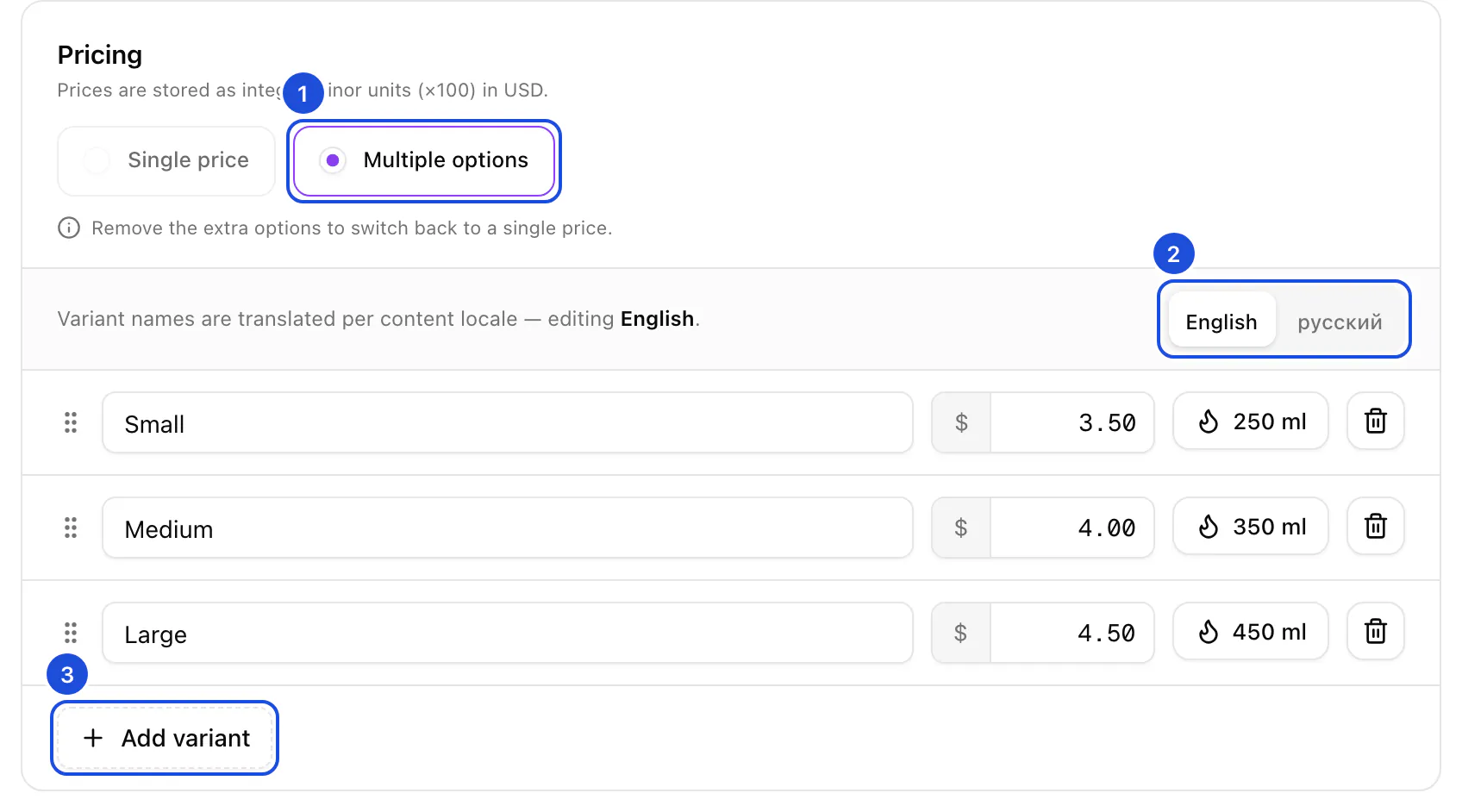The height and width of the screenshot is (812, 1462).
Task: Delete the Small variant with its trash icon
Action: pos(1376,422)
